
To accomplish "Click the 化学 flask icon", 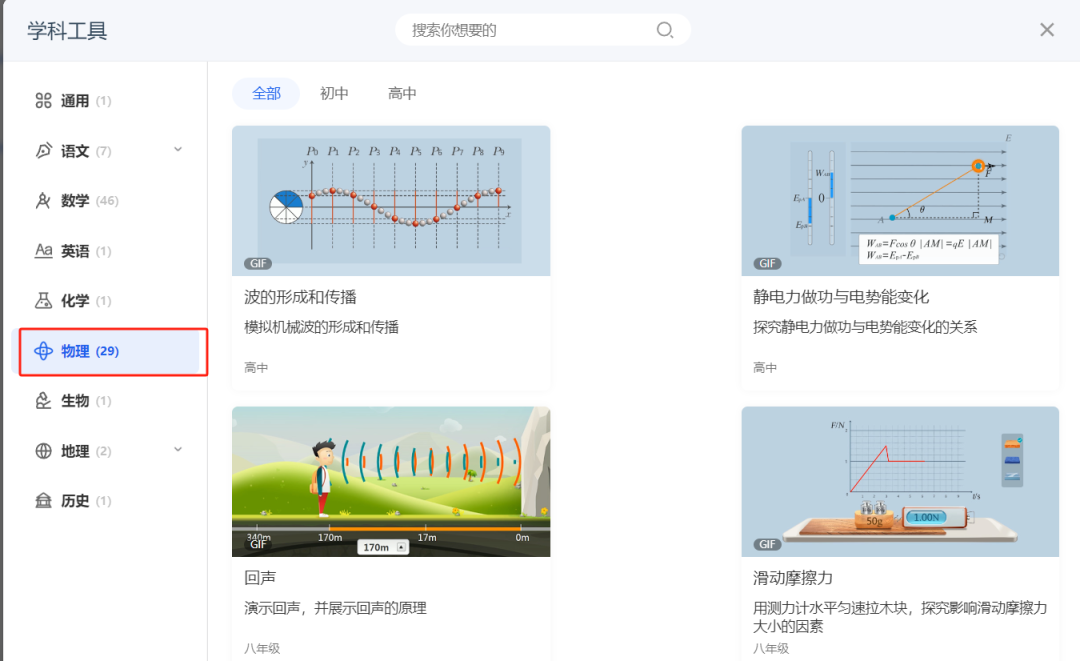I will [x=42, y=300].
